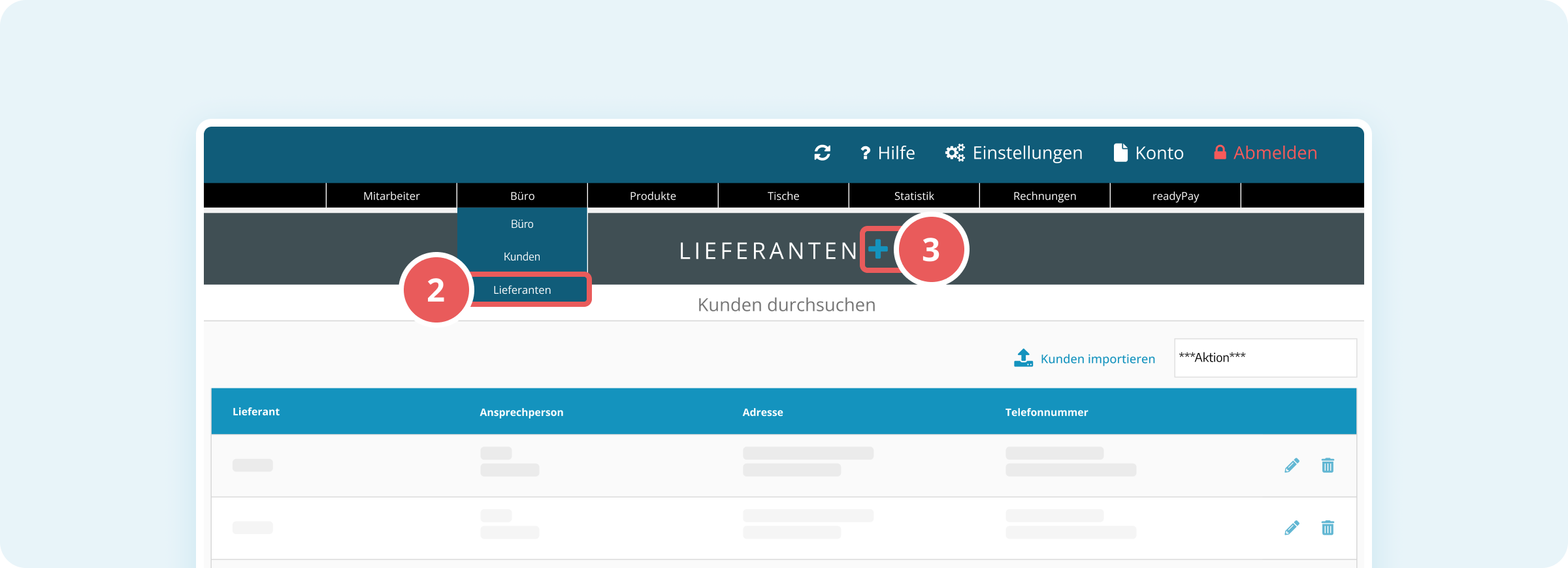Image resolution: width=1568 pixels, height=568 pixels.
Task: Edit second supplier row with pencil icon
Action: click(x=1292, y=528)
